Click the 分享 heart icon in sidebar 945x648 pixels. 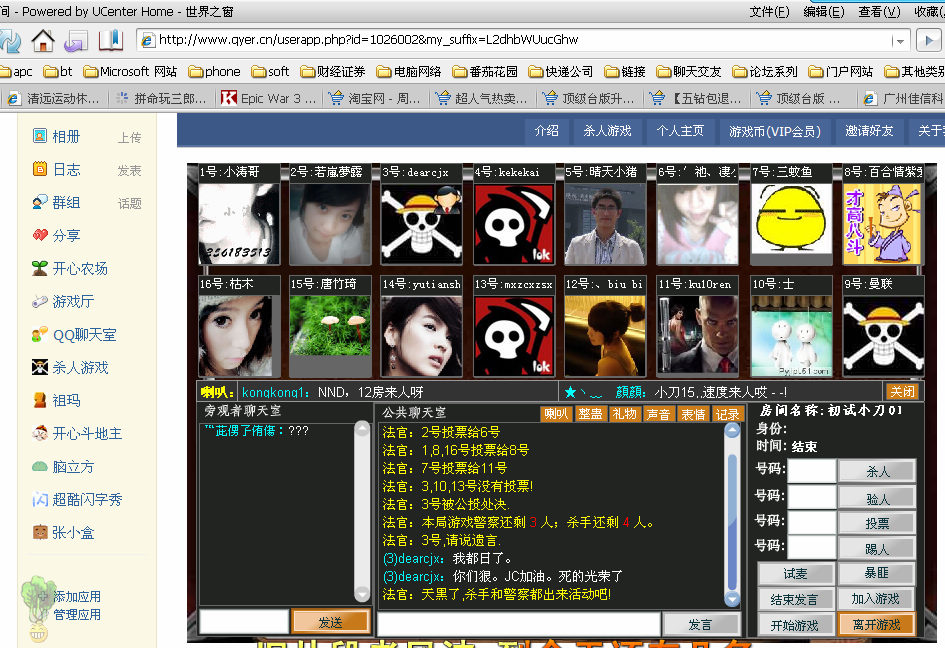coord(40,235)
